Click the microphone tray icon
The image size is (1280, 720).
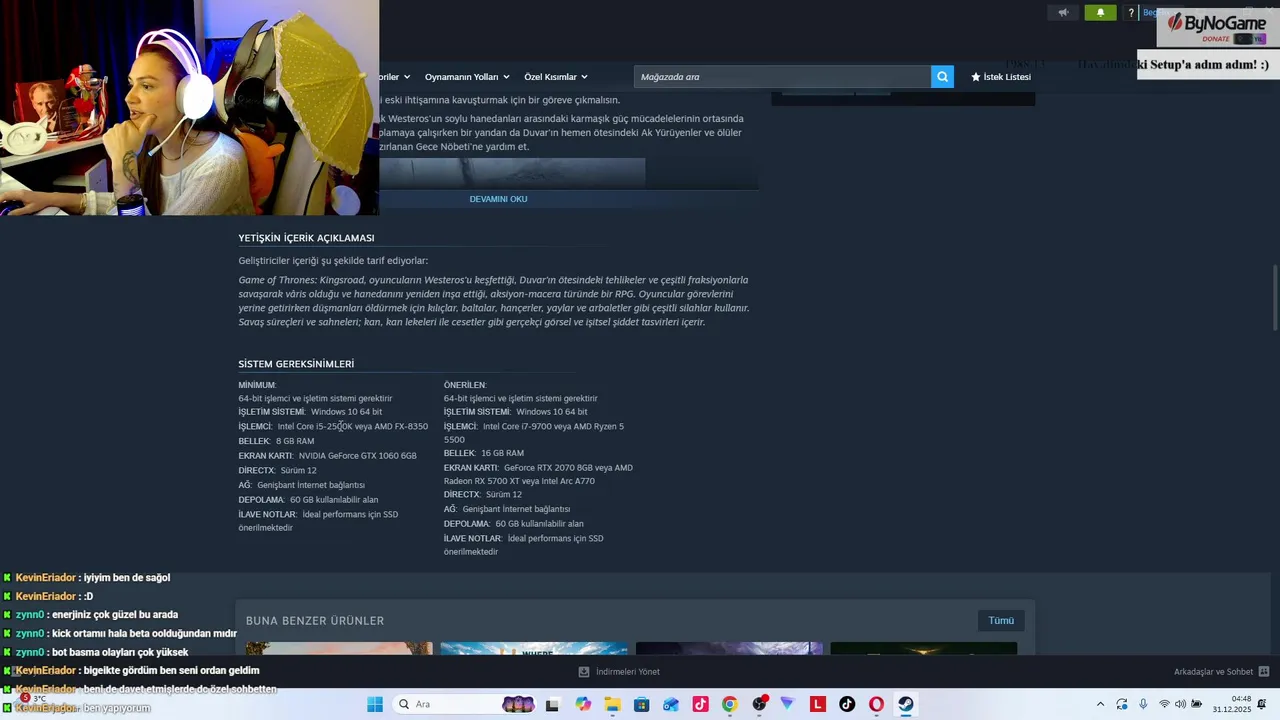1143,704
